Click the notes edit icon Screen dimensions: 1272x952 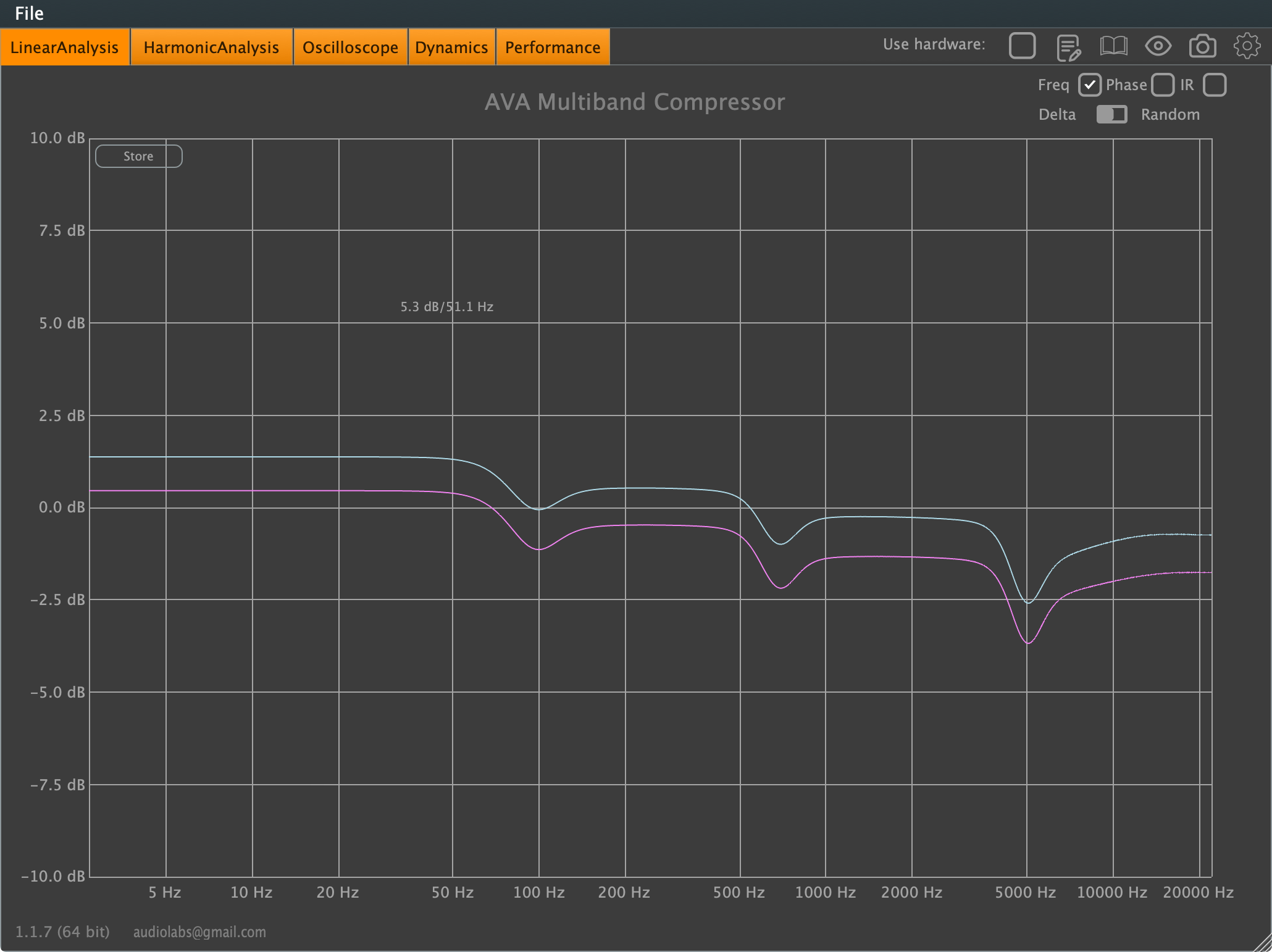click(1068, 46)
